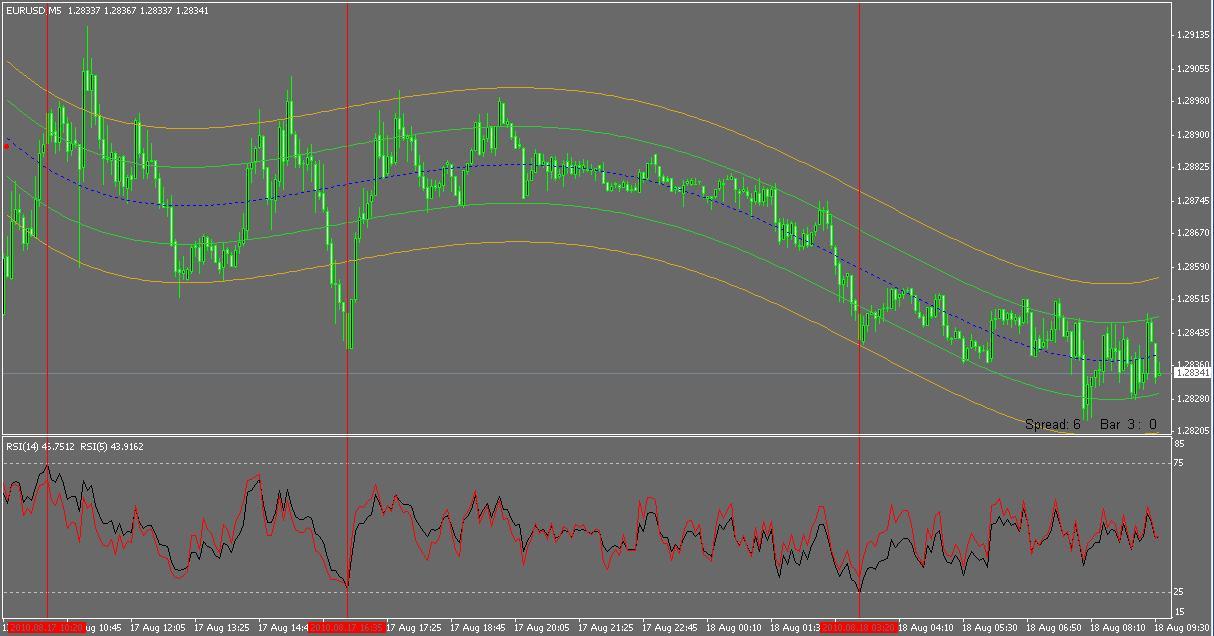Click the 1.28900 price scale value
Image resolution: width=1214 pixels, height=636 pixels.
[x=1194, y=134]
